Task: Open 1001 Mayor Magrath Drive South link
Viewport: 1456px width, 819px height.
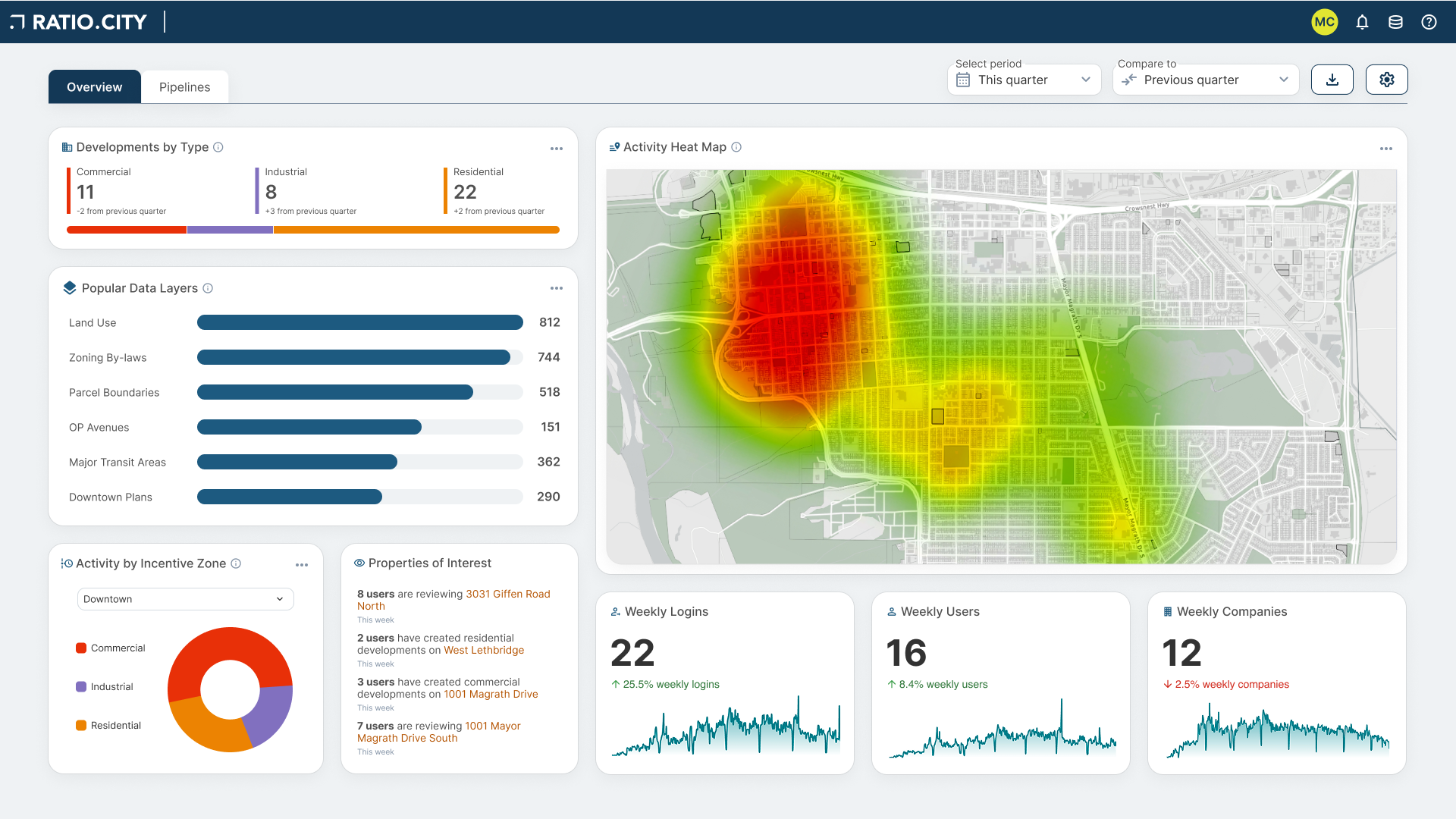Action: pos(439,732)
